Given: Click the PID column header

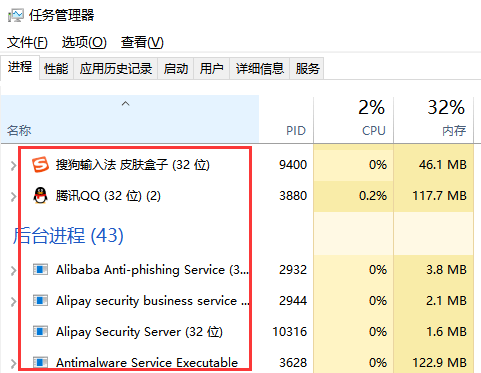Looking at the screenshot, I should pyautogui.click(x=286, y=119).
